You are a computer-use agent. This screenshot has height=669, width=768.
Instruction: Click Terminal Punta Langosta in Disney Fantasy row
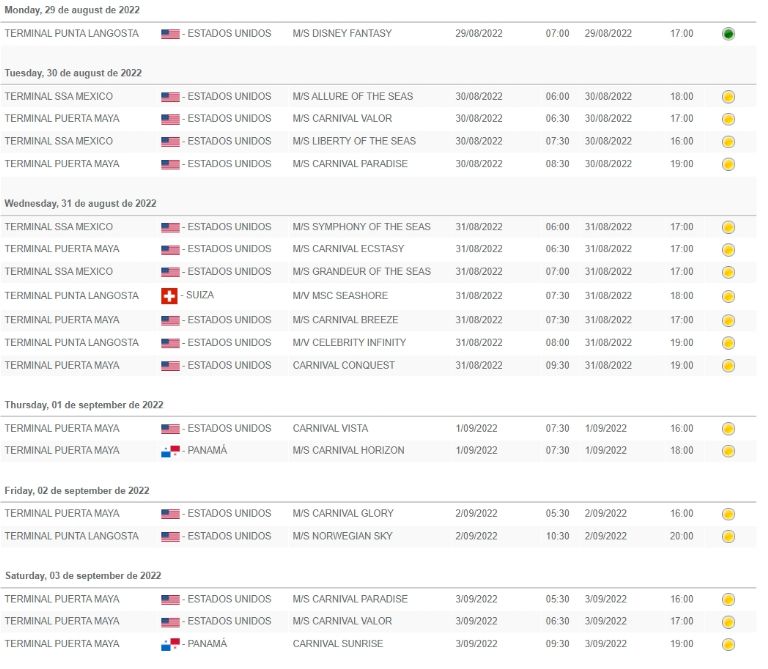72,33
